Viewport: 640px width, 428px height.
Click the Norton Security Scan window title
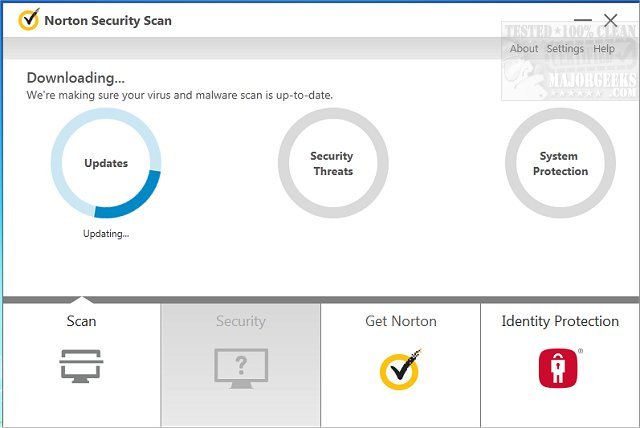[108, 20]
